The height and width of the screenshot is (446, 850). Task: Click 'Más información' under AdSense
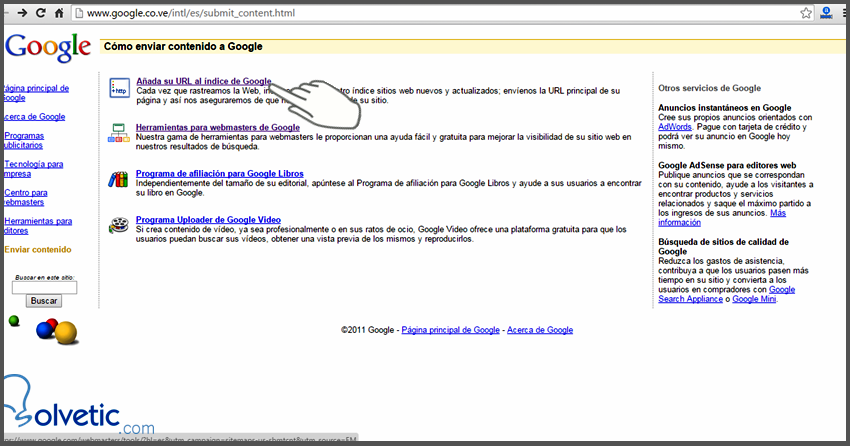click(722, 218)
